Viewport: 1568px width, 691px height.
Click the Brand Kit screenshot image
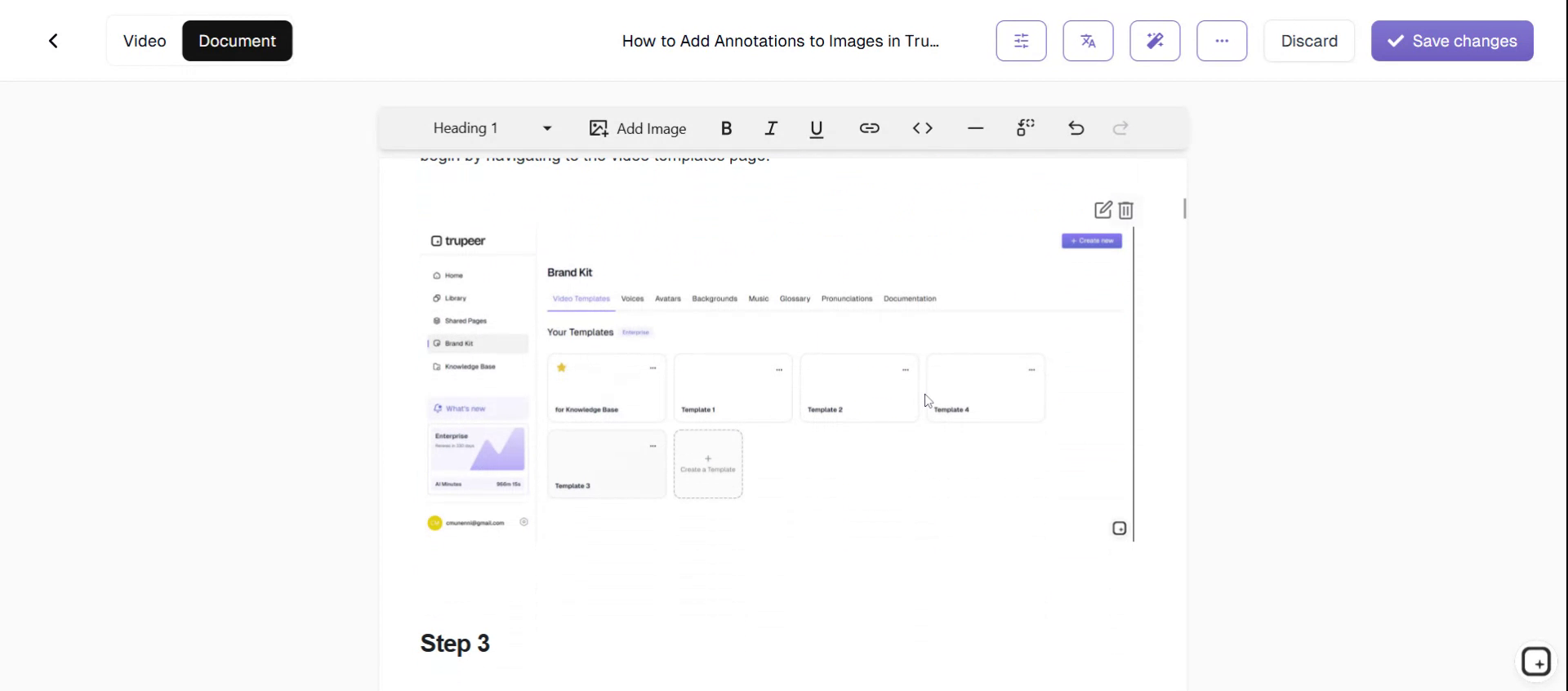[x=777, y=384]
